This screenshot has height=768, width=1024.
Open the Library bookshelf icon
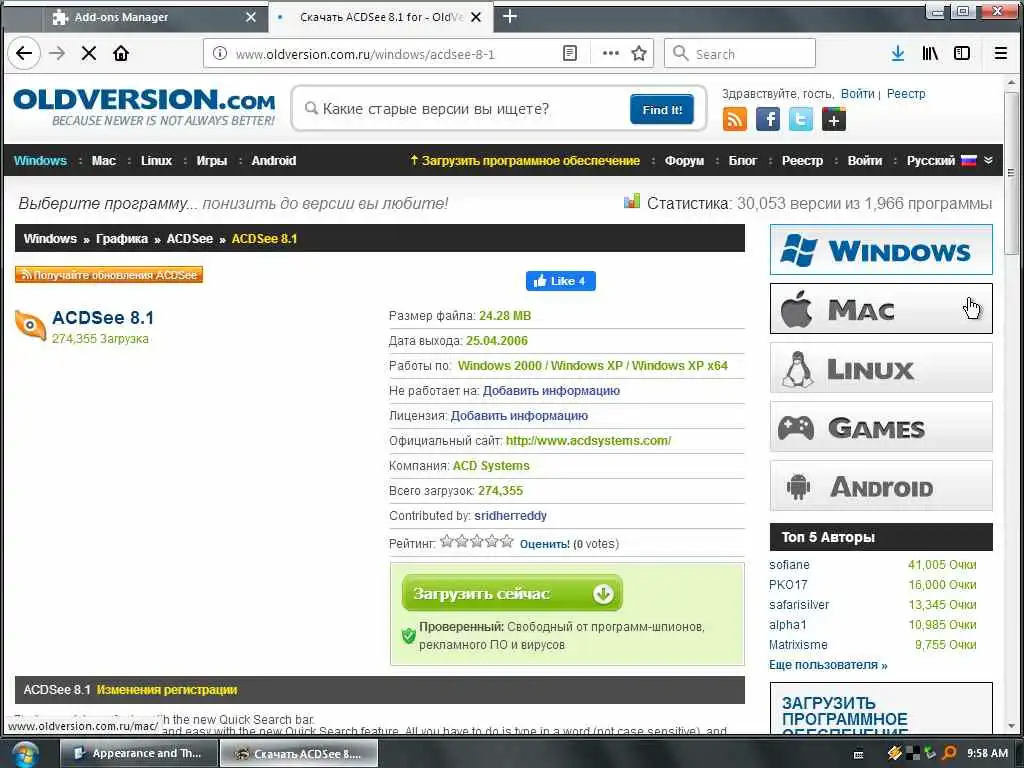tap(930, 54)
